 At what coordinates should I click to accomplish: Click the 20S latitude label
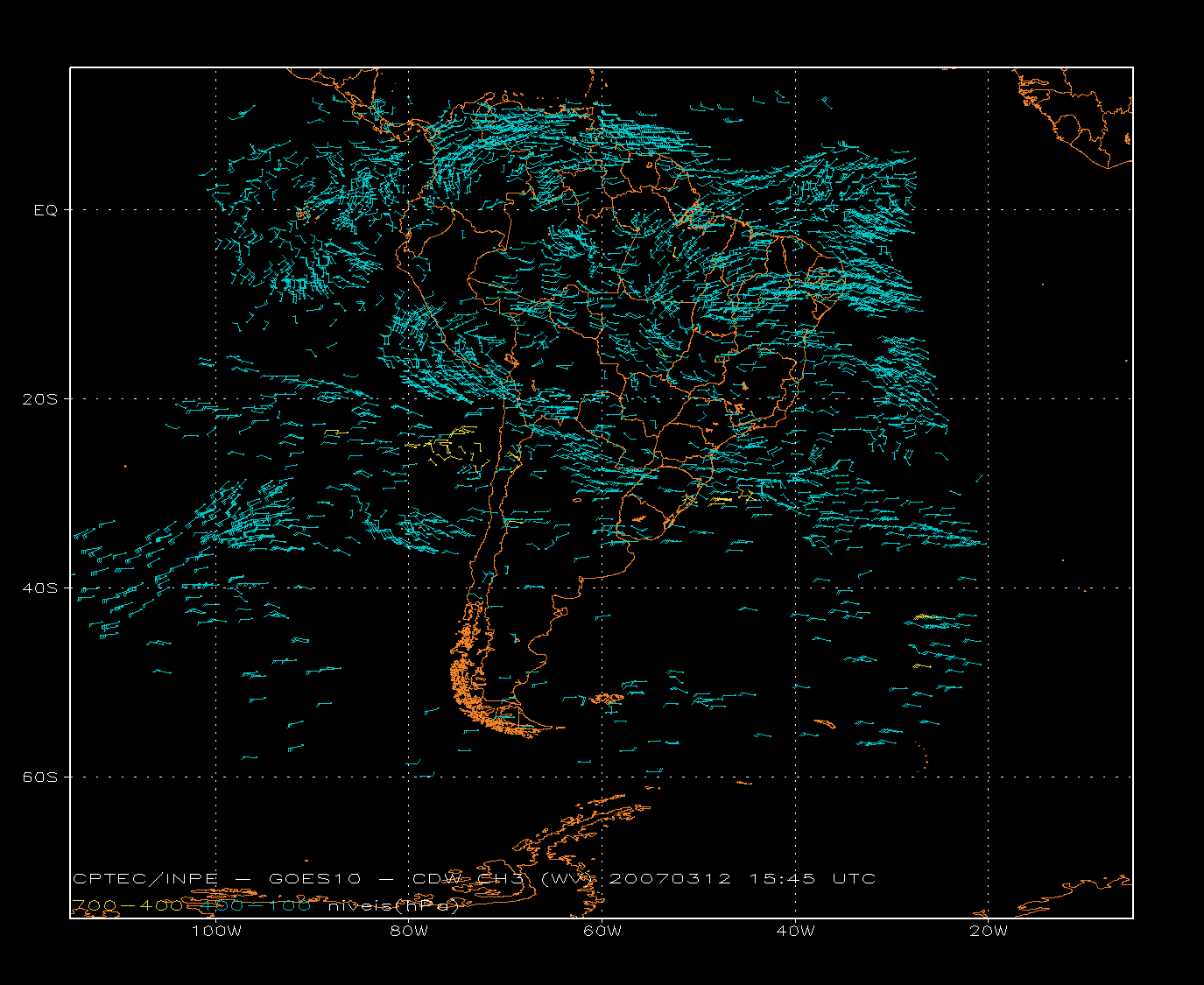pos(40,398)
